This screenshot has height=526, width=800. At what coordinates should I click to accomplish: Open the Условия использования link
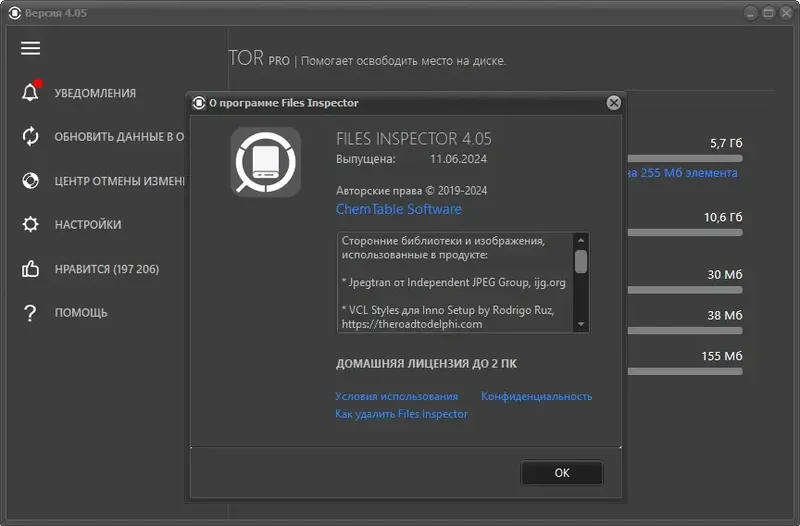tap(396, 396)
